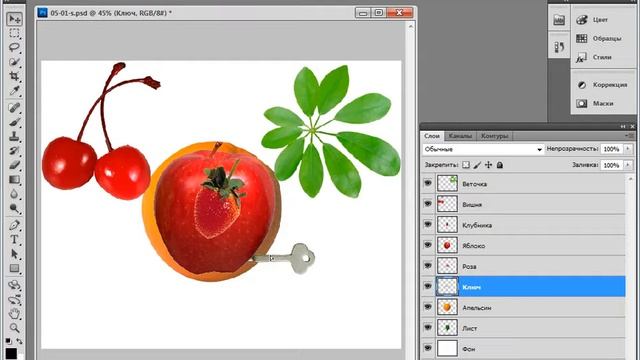Select the Type tool
Screen dimensions: 640x360
(14, 240)
